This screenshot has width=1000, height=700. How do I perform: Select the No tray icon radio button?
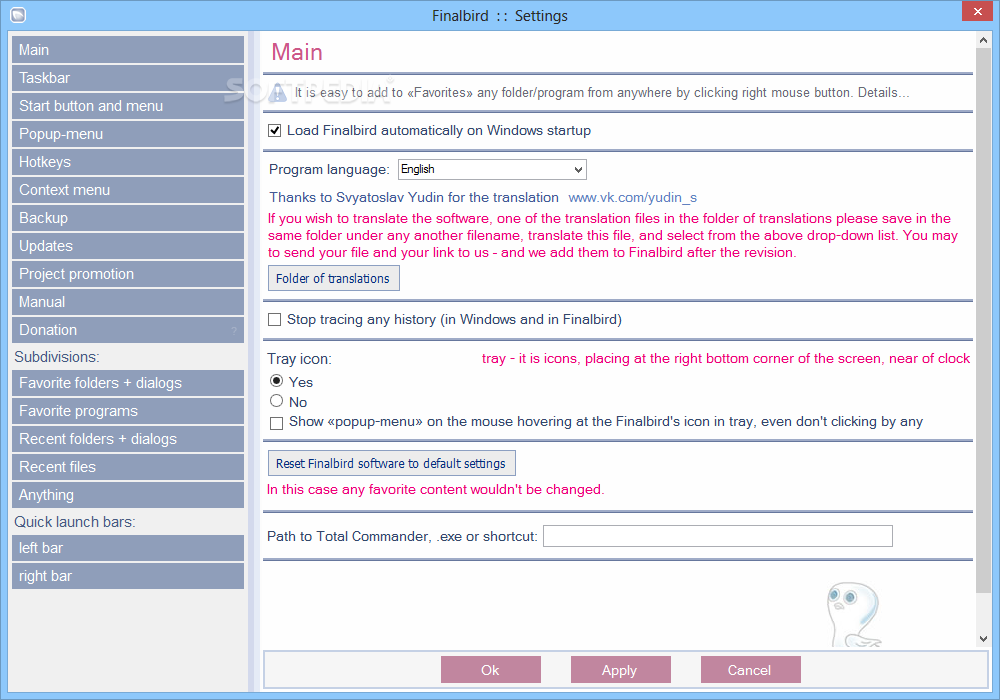tap(276, 401)
